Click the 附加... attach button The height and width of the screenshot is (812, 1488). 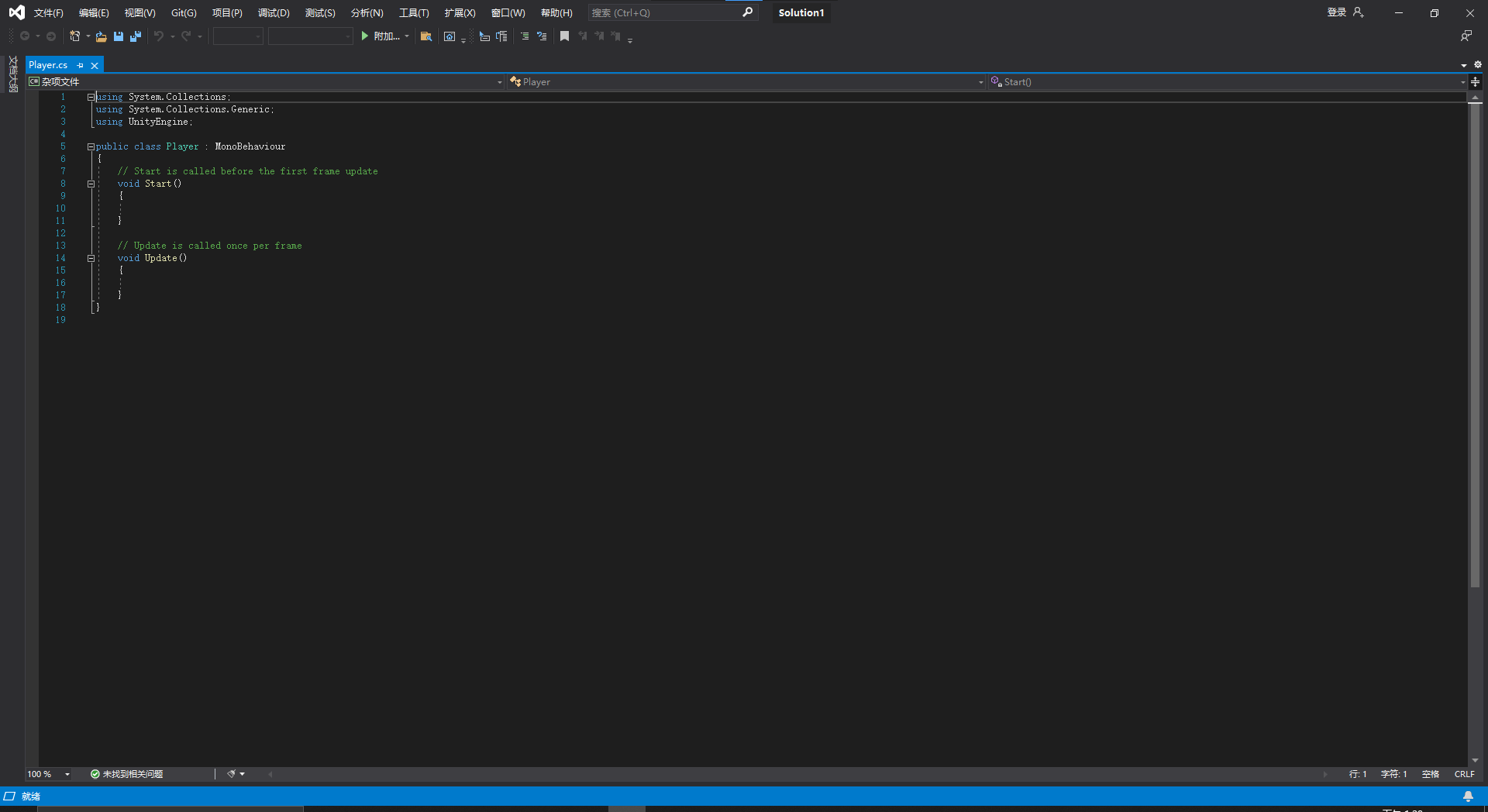click(381, 36)
